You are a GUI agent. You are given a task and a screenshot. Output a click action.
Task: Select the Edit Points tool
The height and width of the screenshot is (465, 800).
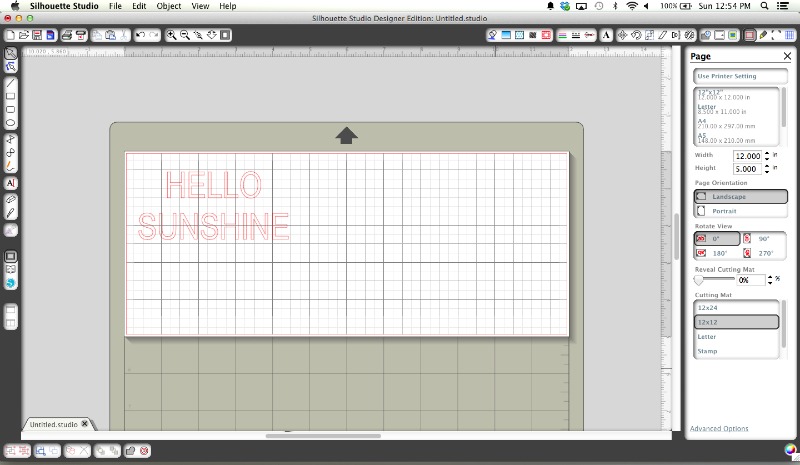[x=11, y=67]
